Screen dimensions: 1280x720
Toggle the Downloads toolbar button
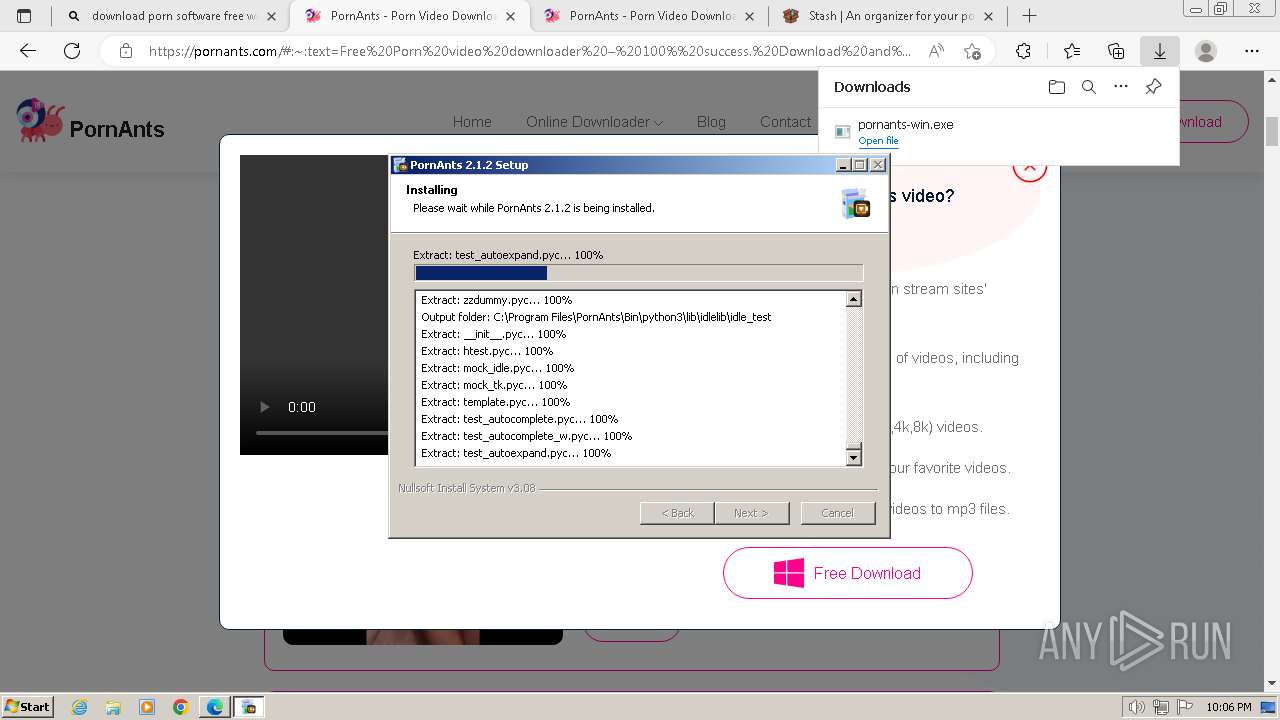[1160, 51]
